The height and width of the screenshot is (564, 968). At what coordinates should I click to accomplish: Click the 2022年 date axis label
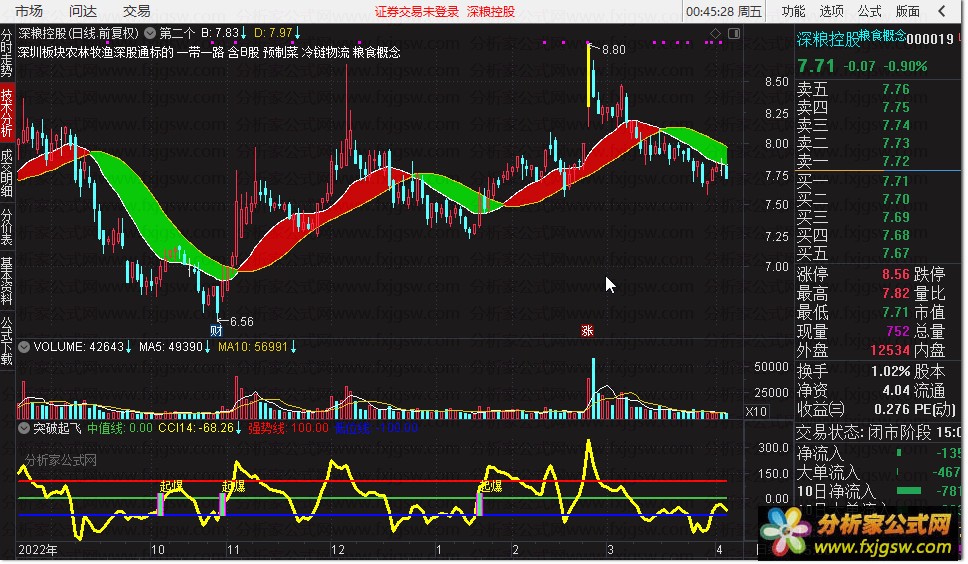coord(38,549)
